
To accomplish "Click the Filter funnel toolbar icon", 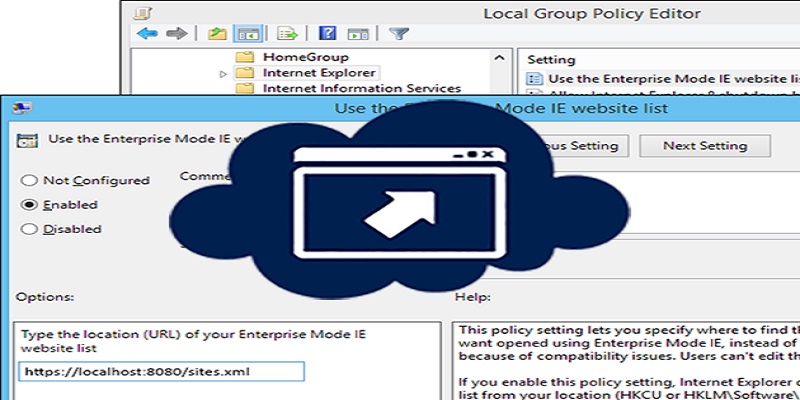I will (398, 34).
